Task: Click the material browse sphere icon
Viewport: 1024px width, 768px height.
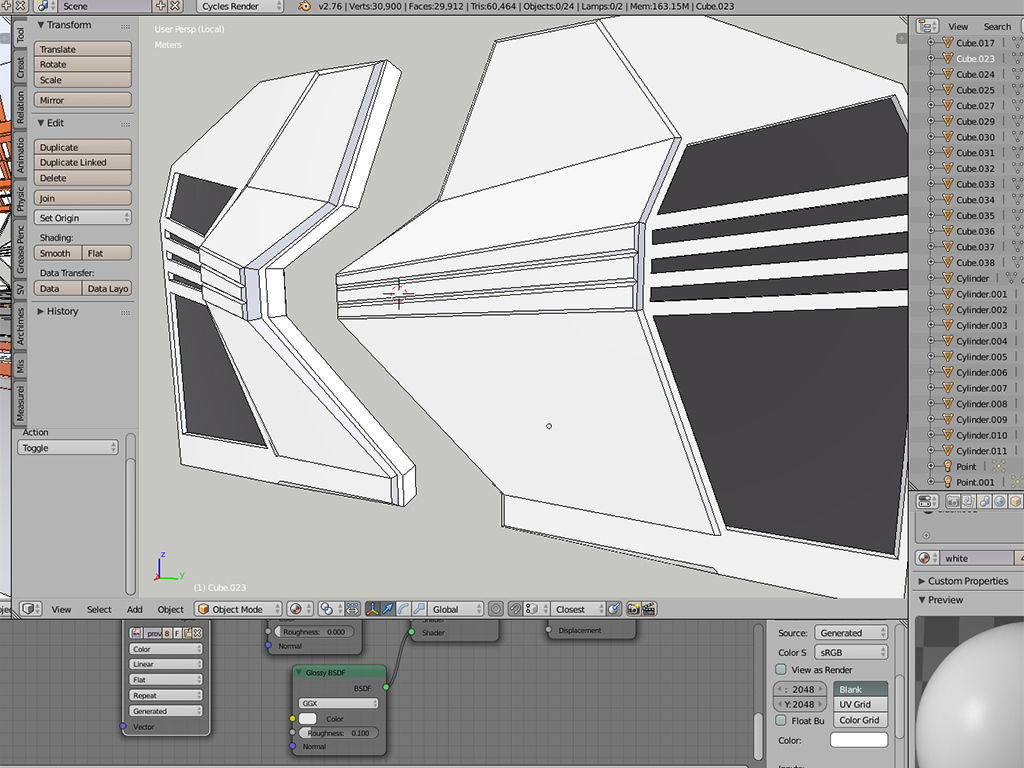Action: pos(926,558)
